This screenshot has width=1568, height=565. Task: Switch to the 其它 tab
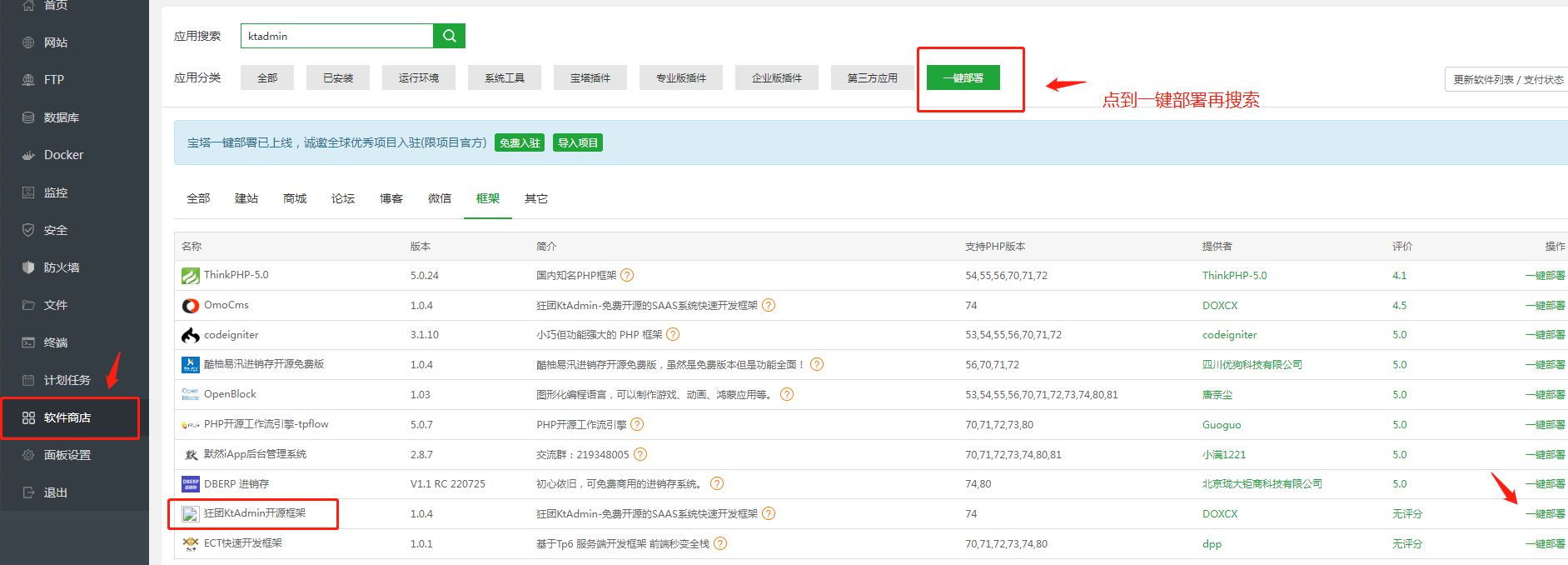536,198
